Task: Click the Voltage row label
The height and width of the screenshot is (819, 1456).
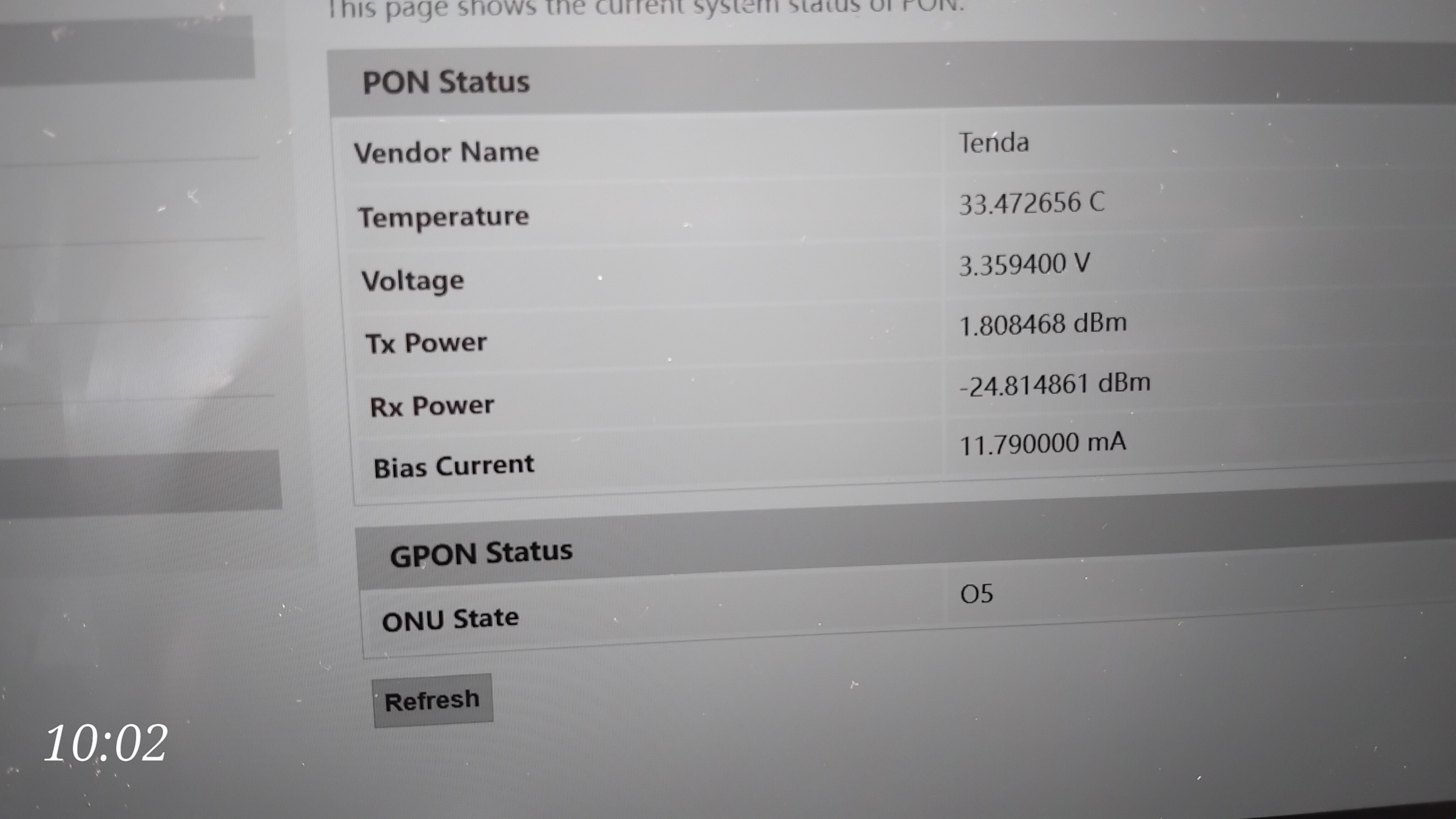Action: tap(413, 280)
